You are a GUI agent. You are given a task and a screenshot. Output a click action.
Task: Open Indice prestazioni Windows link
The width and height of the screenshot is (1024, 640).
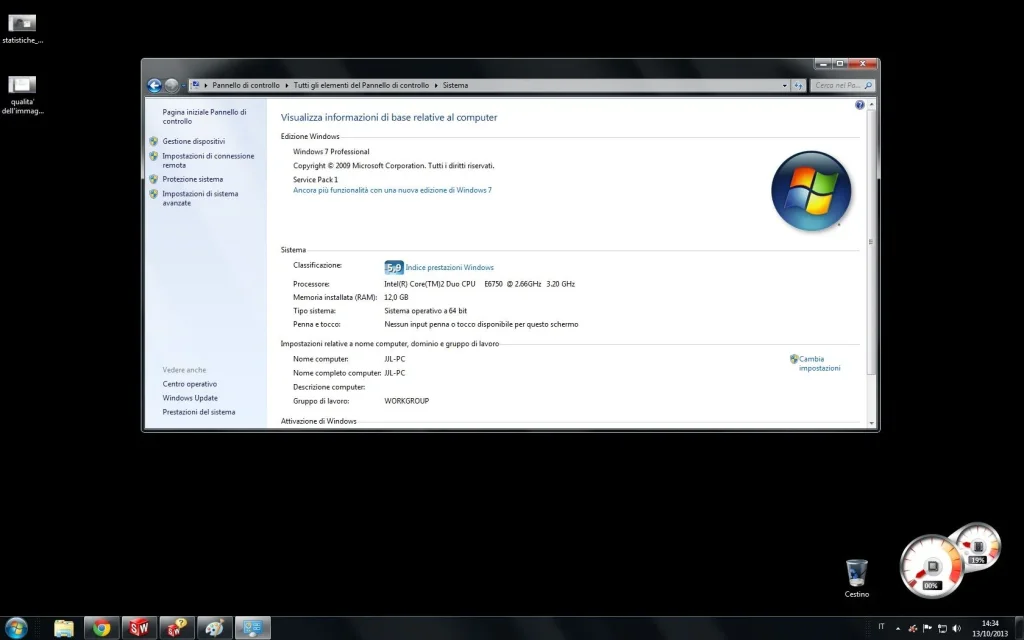click(x=449, y=267)
